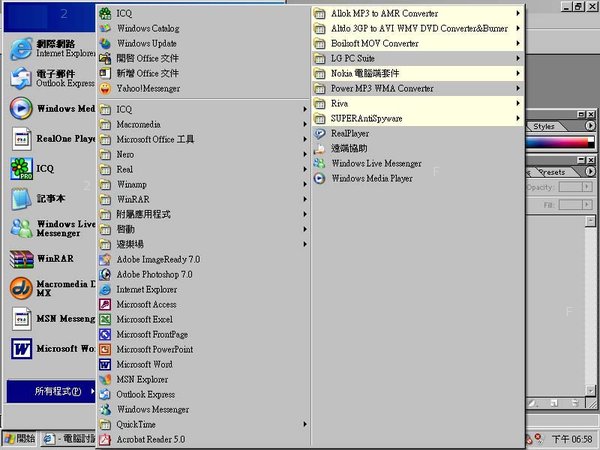Select 開啟 Office 文件 entry
Viewport: 600px width, 450px height.
coord(203,59)
